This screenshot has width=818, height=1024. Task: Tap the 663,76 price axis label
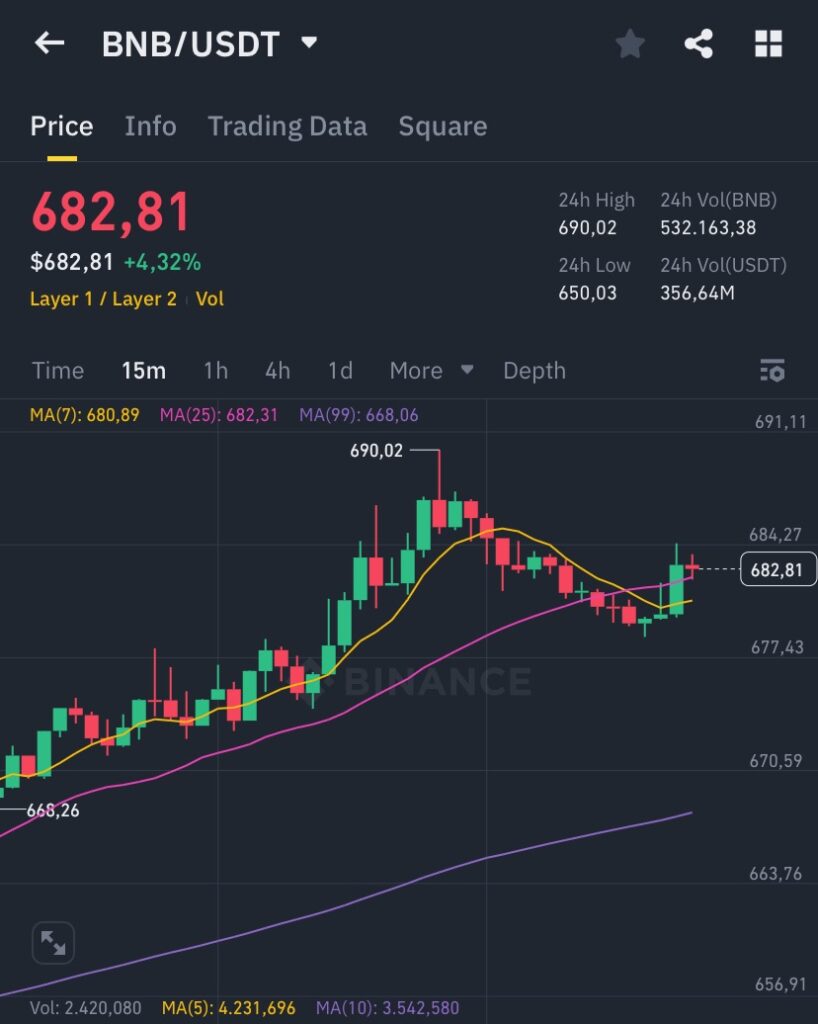(x=776, y=874)
